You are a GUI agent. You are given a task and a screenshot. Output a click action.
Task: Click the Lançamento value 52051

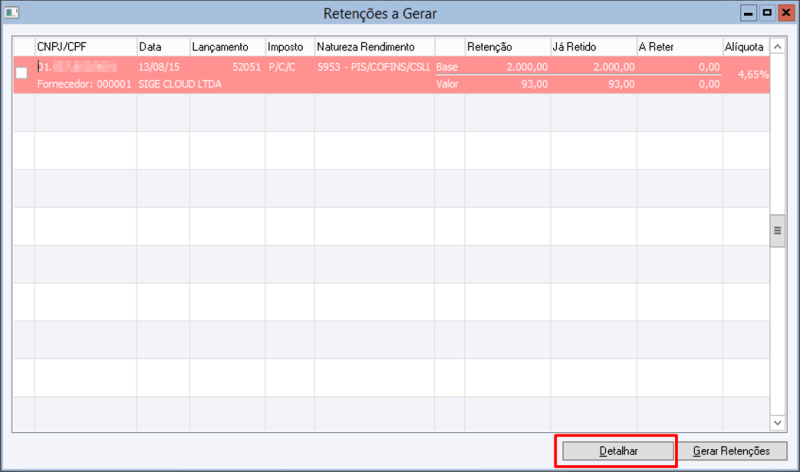click(x=246, y=67)
